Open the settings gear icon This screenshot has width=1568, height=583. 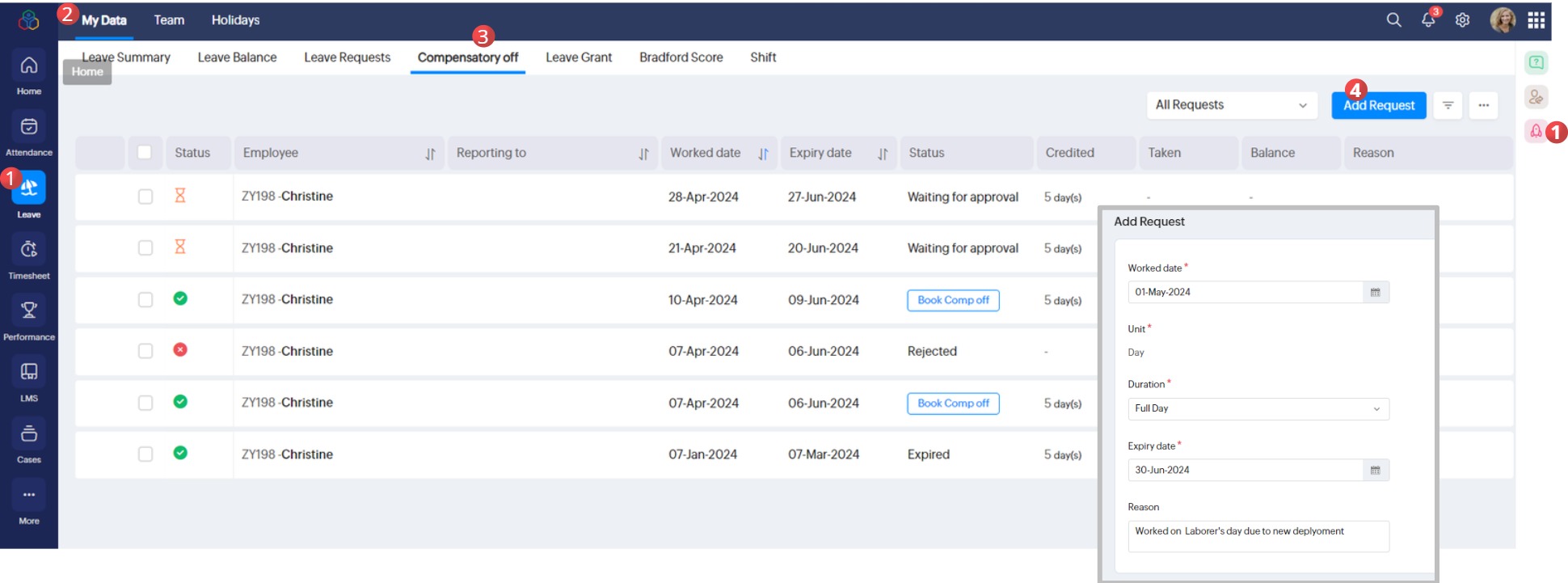point(1462,20)
